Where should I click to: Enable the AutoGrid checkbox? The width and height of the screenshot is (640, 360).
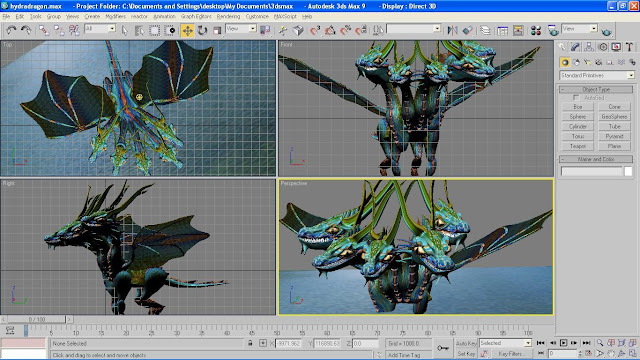pyautogui.click(x=576, y=98)
